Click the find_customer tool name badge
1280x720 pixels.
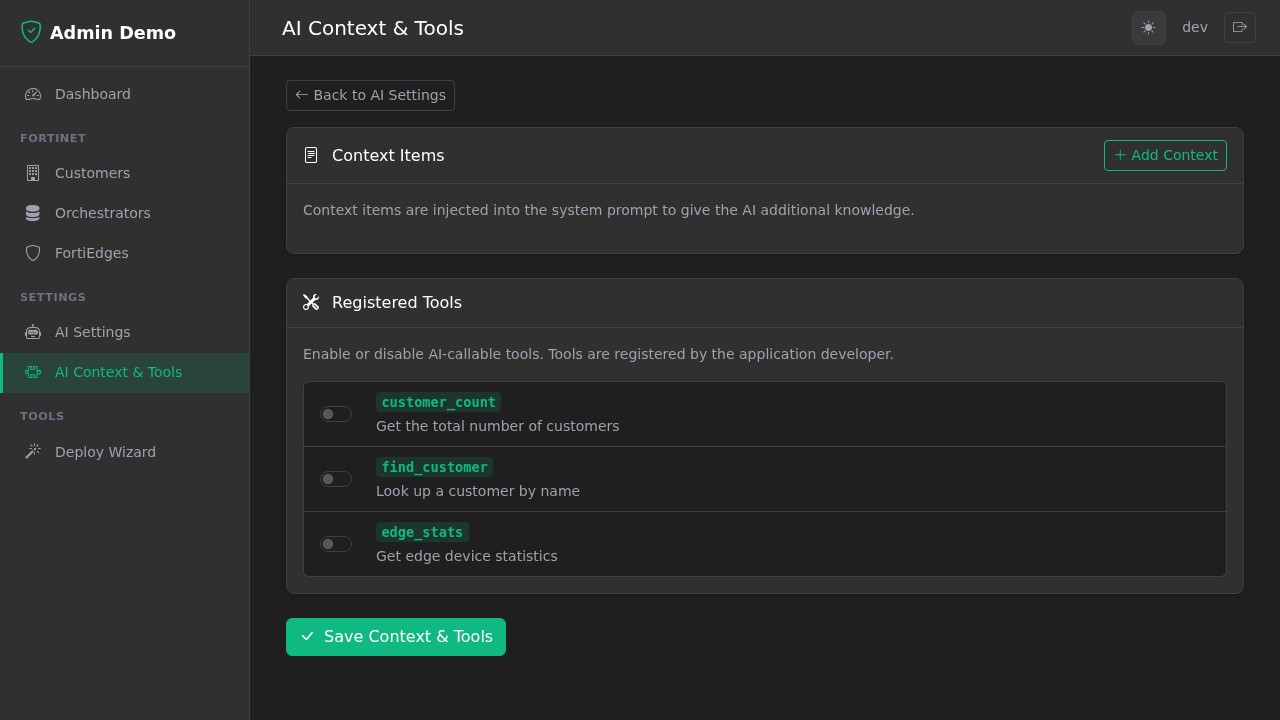(434, 467)
